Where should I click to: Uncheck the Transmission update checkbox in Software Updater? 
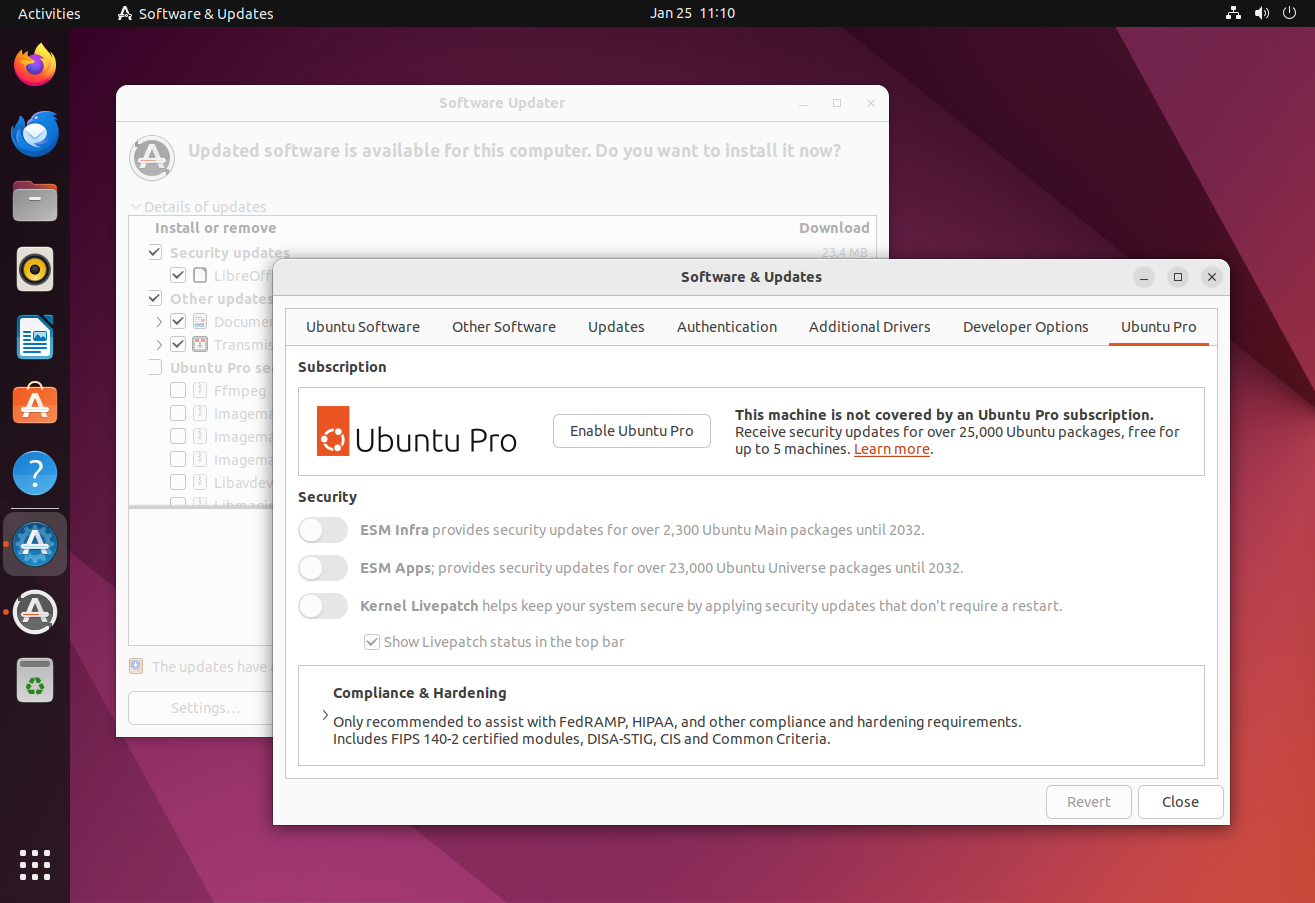coord(178,344)
